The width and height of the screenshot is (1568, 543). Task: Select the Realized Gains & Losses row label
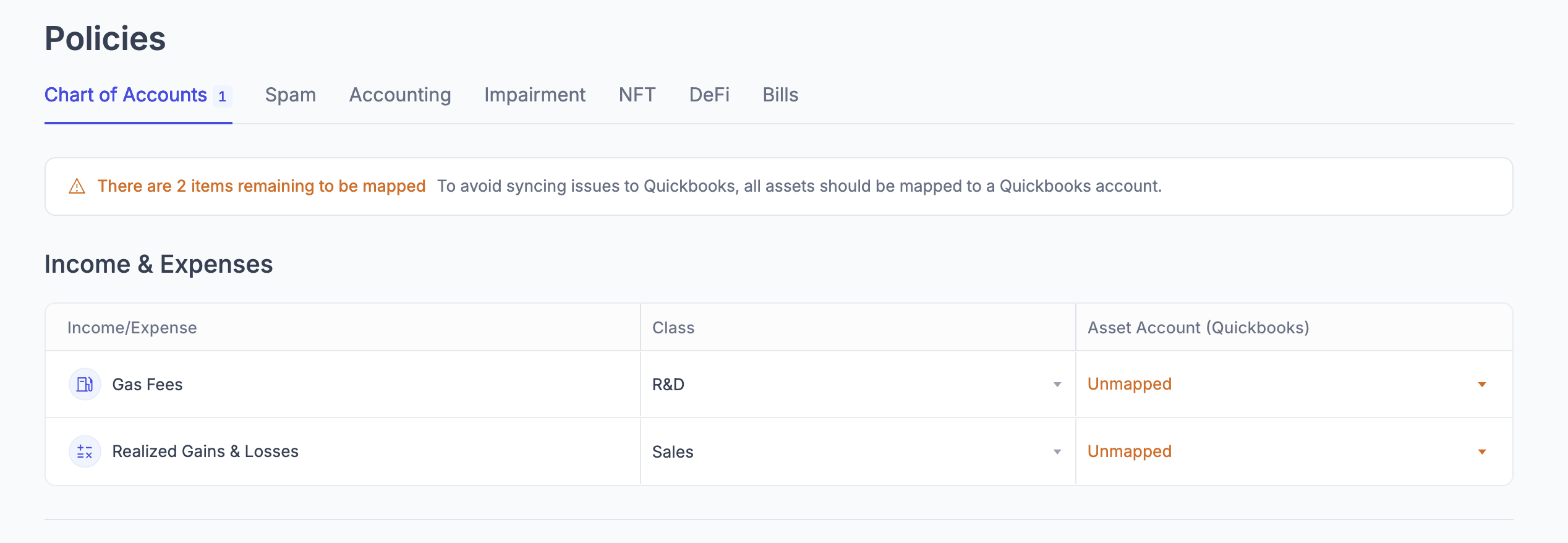coord(205,452)
